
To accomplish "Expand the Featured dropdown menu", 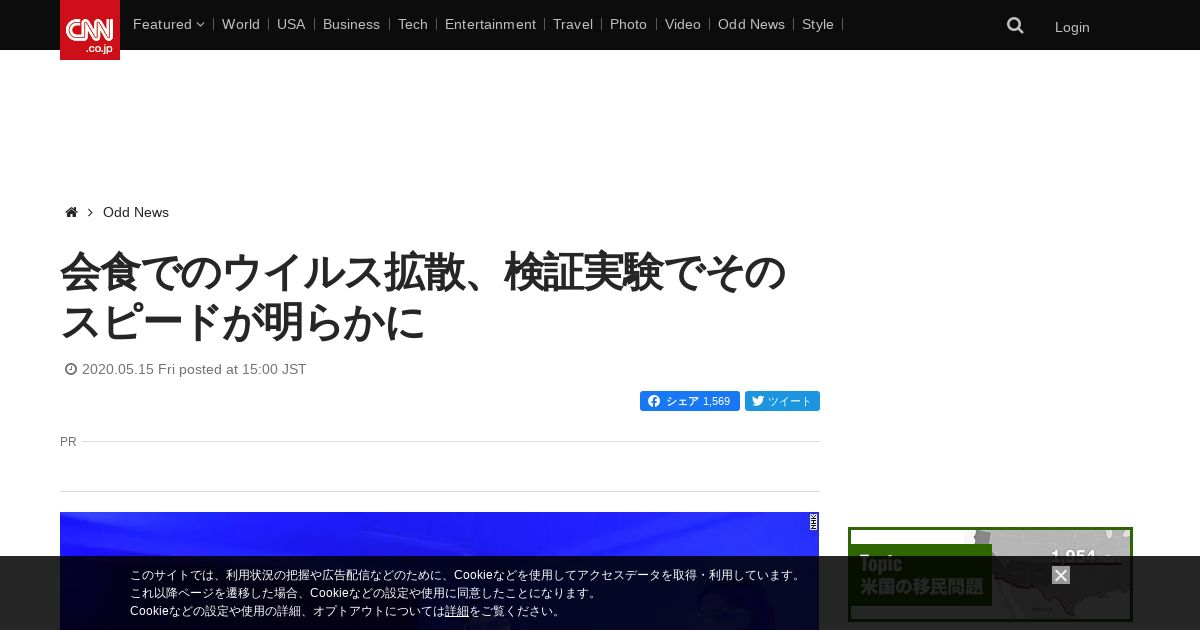I will 168,24.
